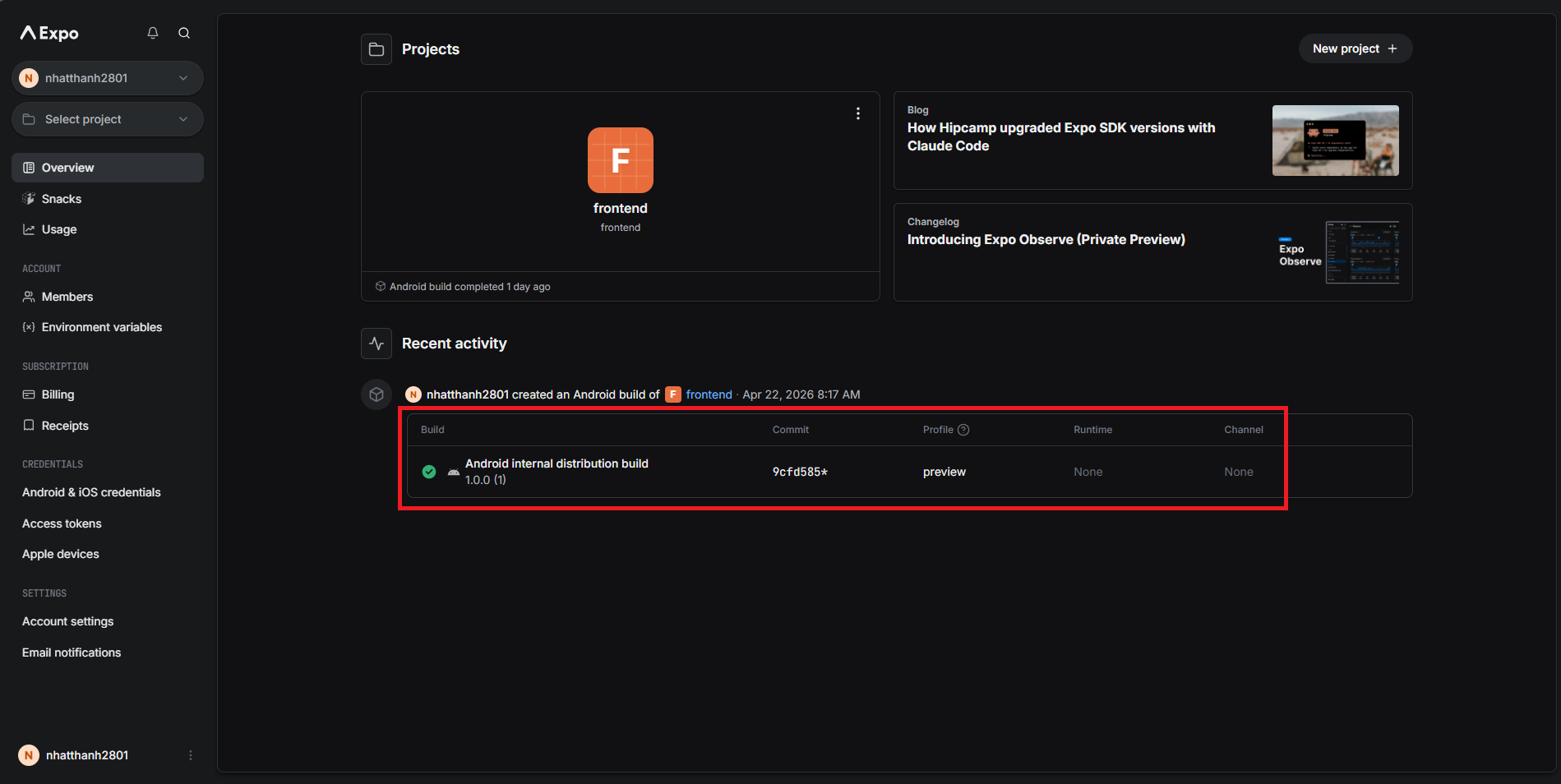Click the Environment variables icon
The width and height of the screenshot is (1561, 784).
click(29, 327)
